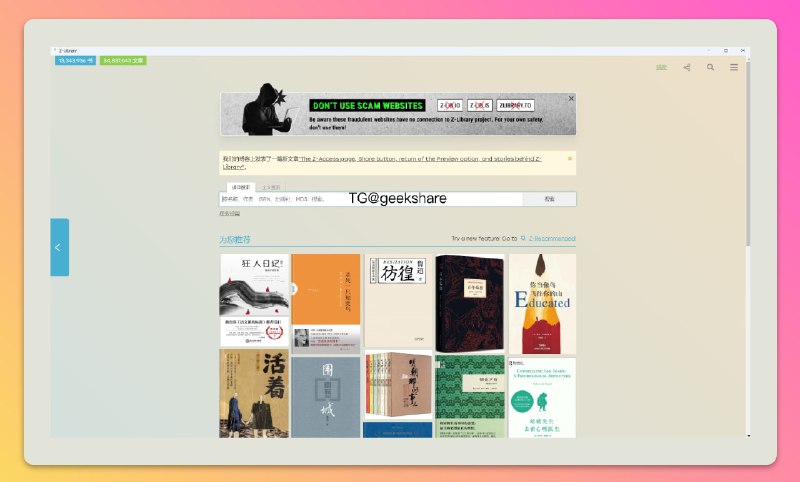The height and width of the screenshot is (482, 800).
Task: Dismiss the yellow blog notification bar
Action: pos(570,158)
